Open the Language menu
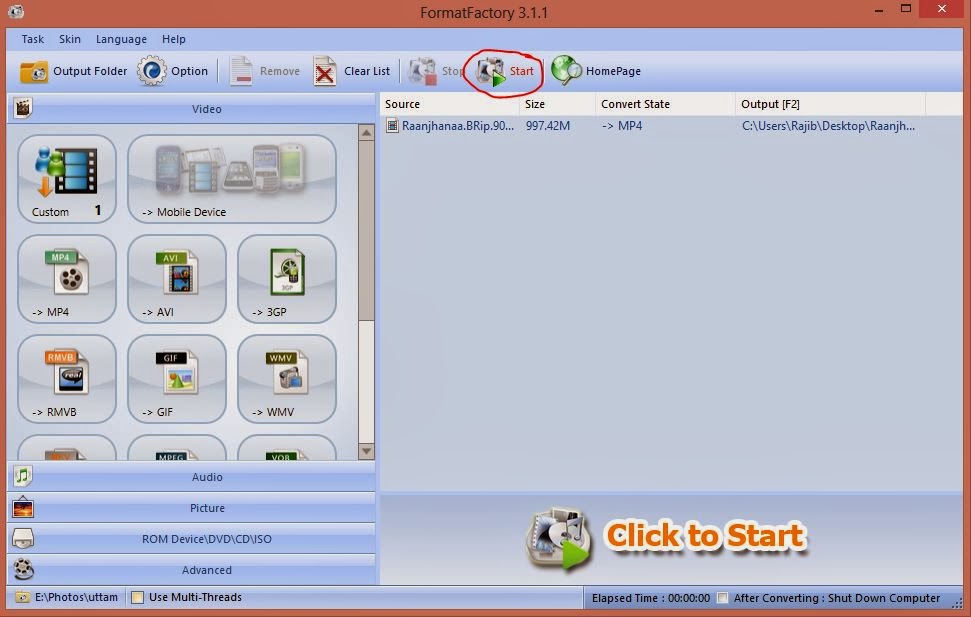 (x=121, y=39)
